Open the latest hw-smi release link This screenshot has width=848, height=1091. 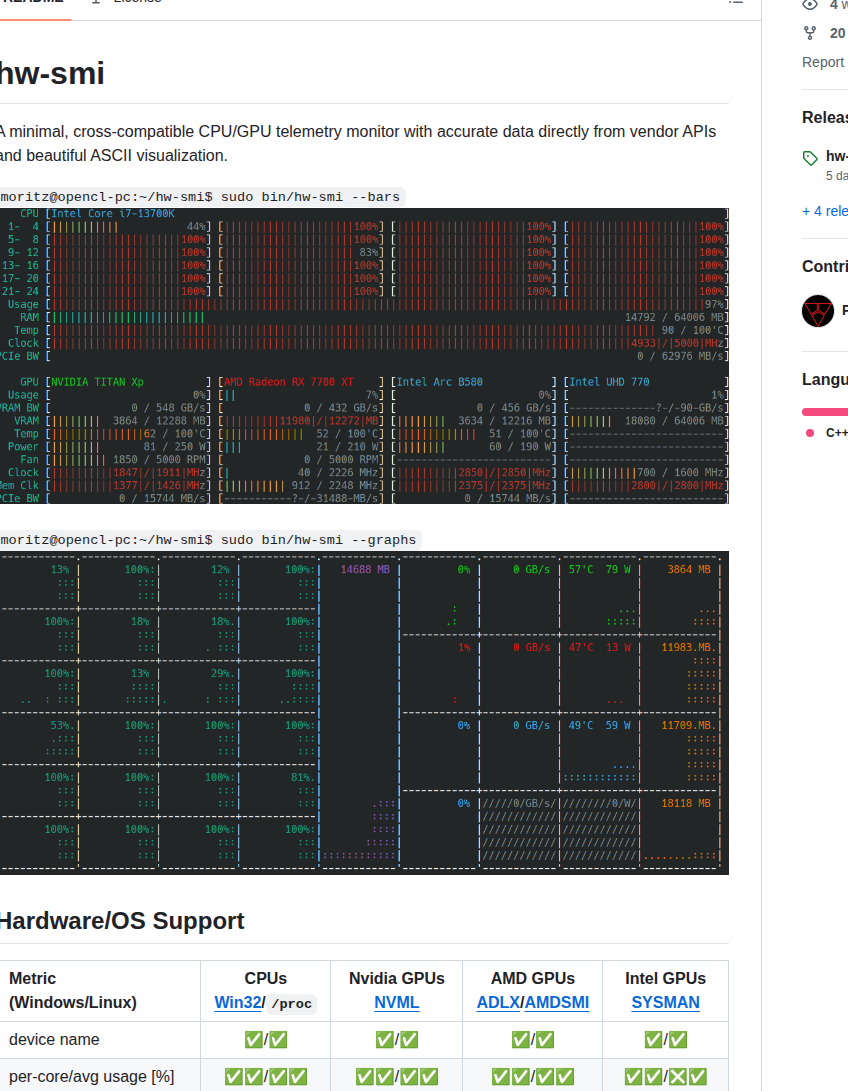(836, 156)
